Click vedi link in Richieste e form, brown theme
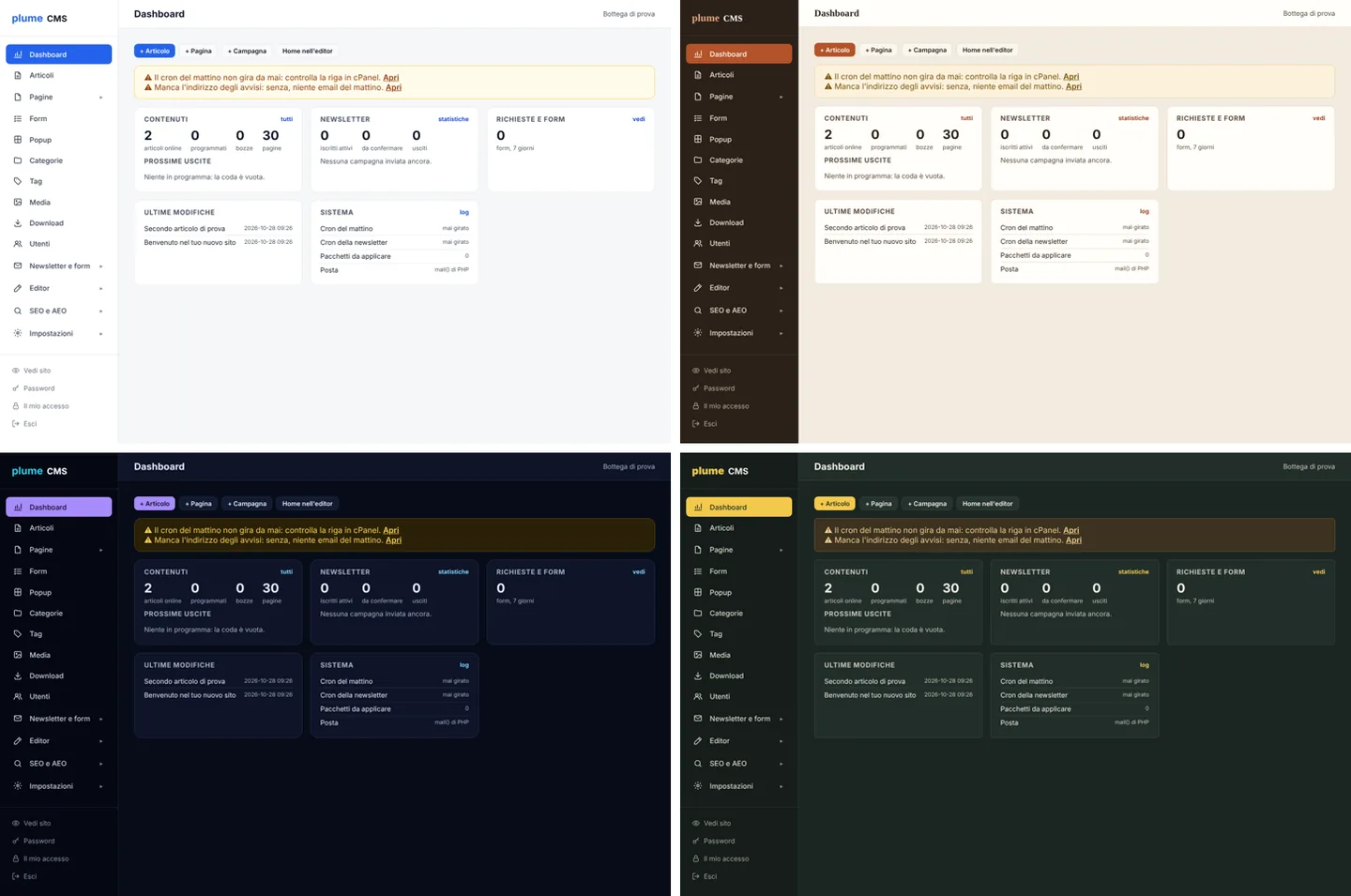Screen dimensions: 1351x896 (x=1319, y=118)
